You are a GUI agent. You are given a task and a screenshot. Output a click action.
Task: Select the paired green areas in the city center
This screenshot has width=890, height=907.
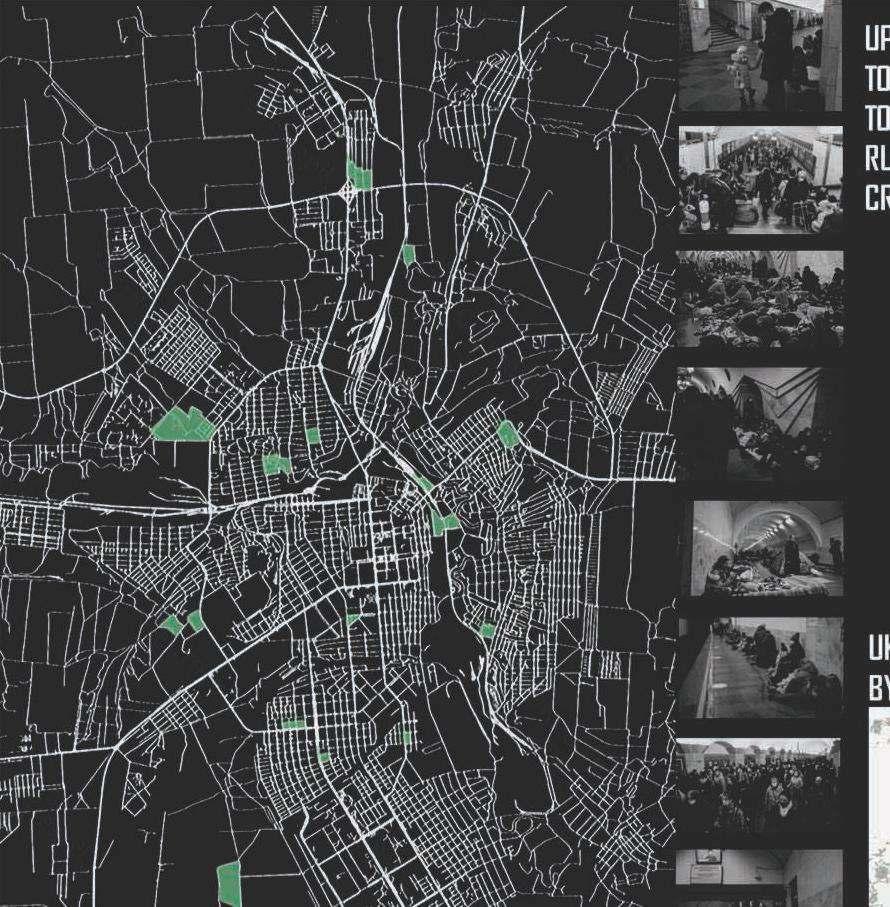coord(445,523)
